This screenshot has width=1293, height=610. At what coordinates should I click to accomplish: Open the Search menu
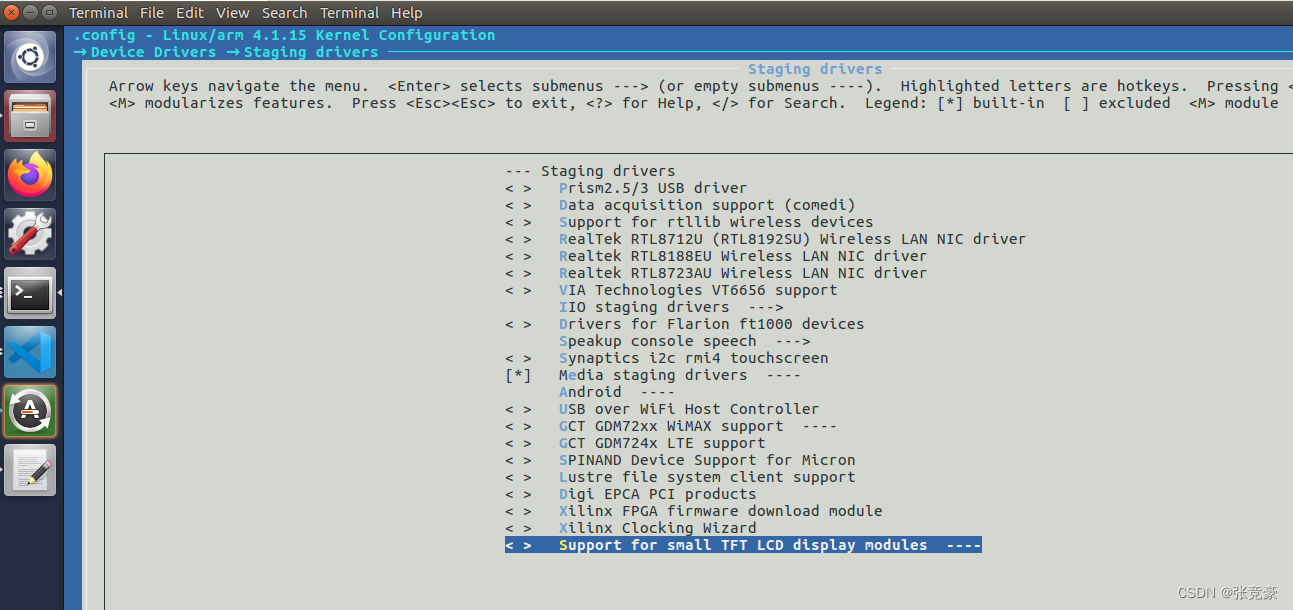click(284, 13)
